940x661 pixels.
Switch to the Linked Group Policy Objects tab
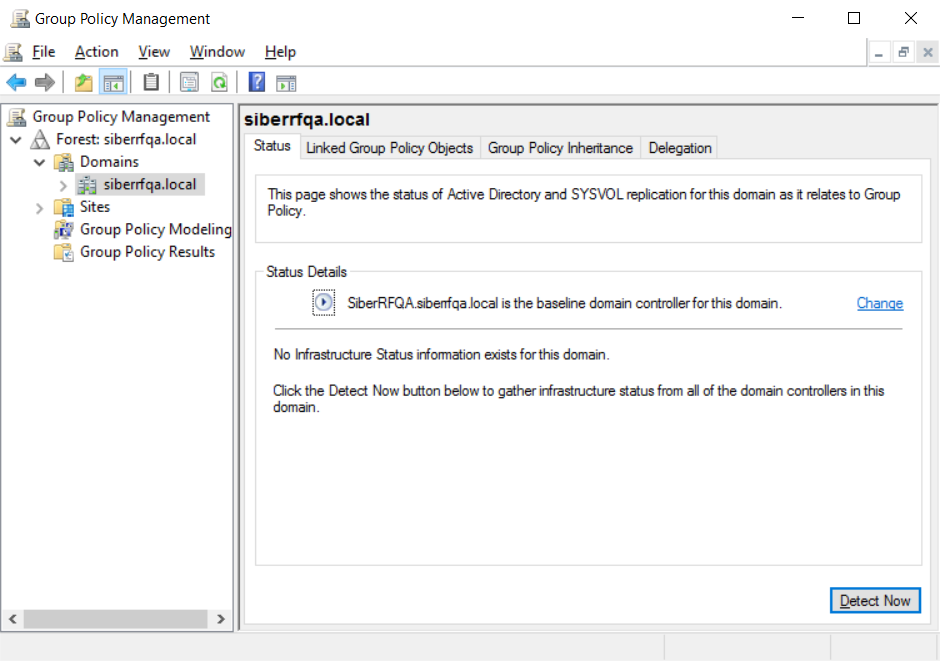(x=389, y=148)
